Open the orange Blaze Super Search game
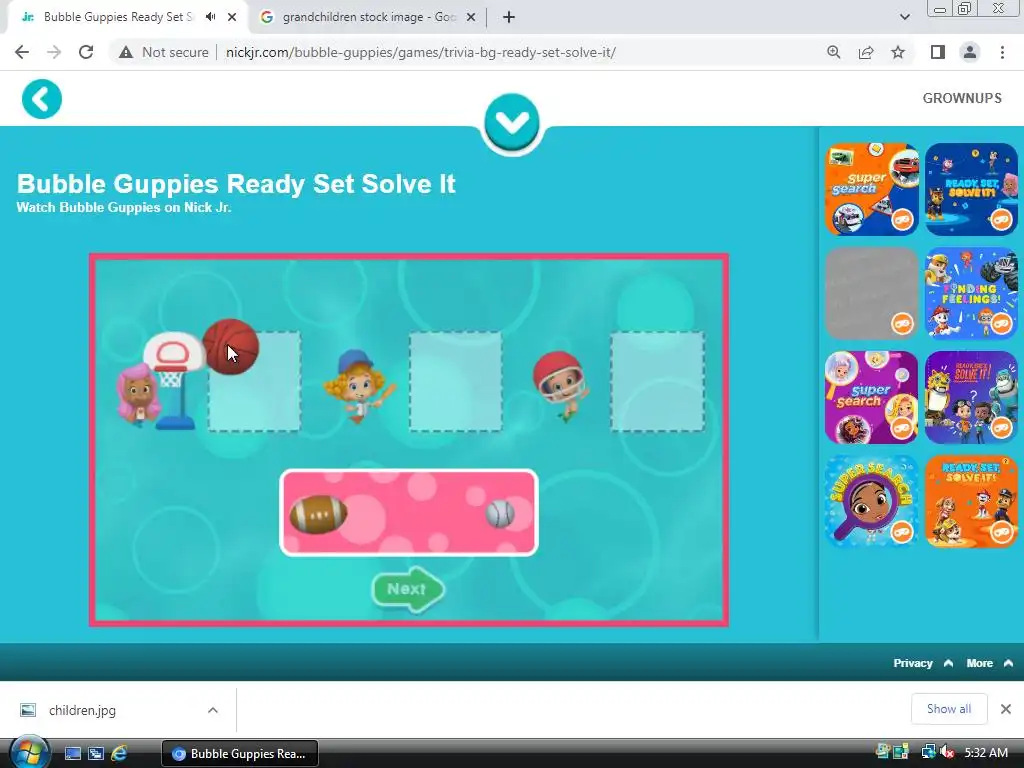The height and width of the screenshot is (768, 1024). pyautogui.click(x=872, y=189)
